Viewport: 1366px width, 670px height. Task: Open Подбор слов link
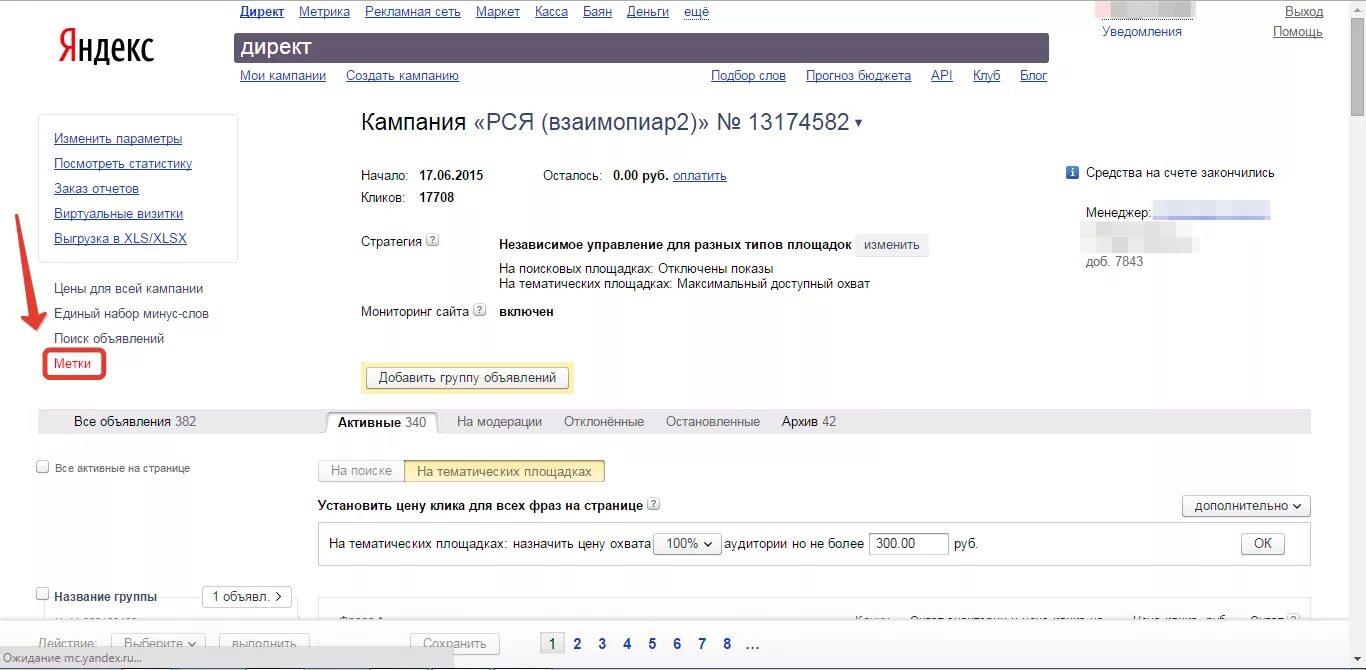(748, 76)
